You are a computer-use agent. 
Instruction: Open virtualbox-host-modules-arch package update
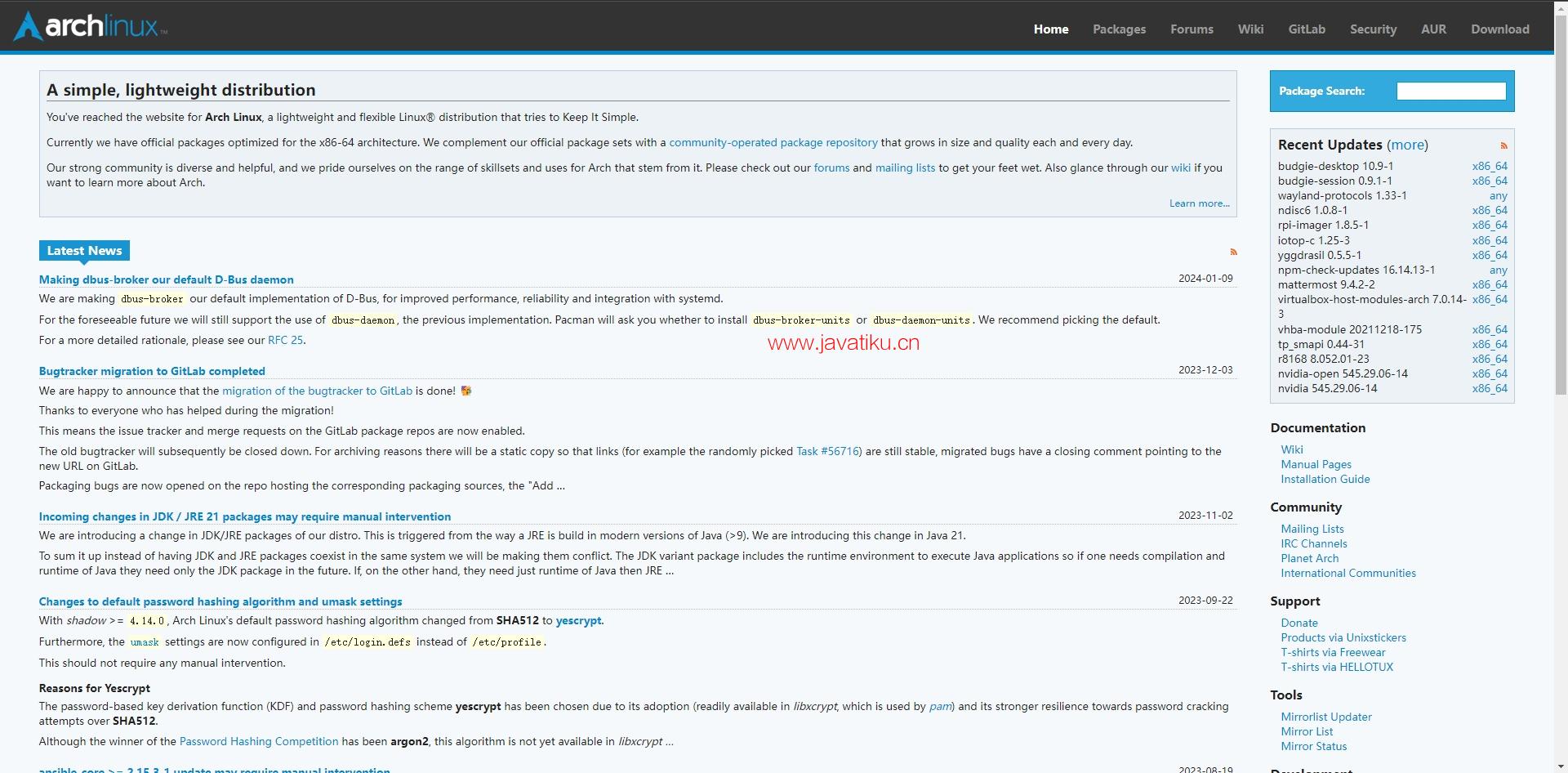[1372, 306]
